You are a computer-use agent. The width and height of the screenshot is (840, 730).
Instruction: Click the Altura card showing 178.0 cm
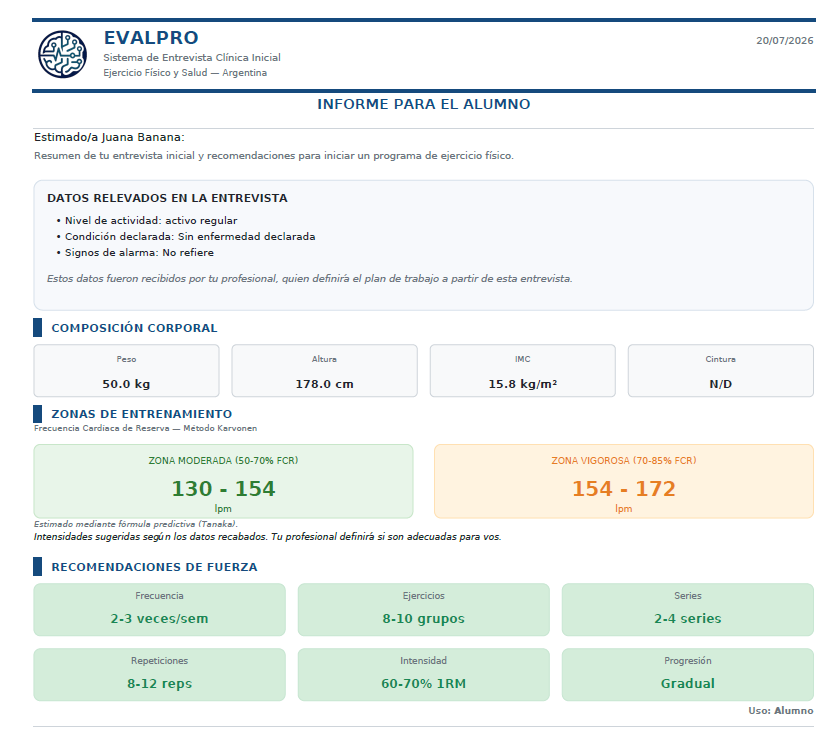pos(325,371)
